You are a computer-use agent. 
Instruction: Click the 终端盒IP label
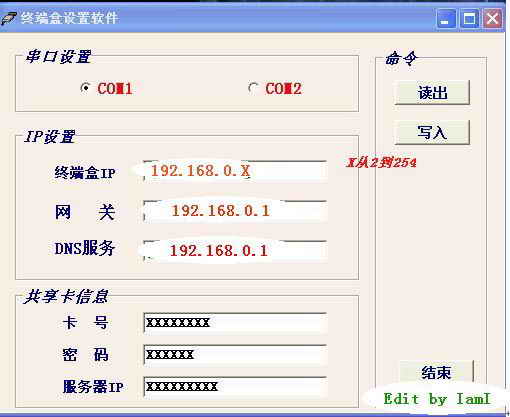tap(85, 173)
